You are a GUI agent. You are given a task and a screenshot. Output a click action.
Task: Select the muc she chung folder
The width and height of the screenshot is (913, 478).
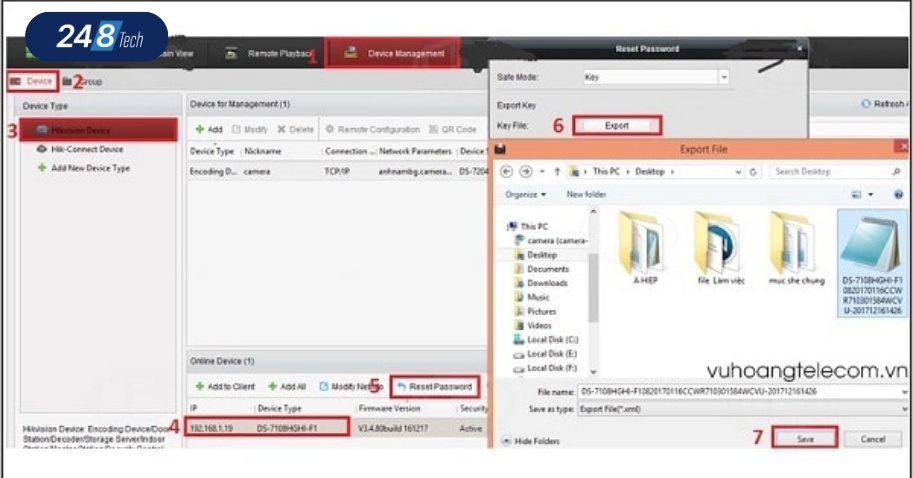pyautogui.click(x=796, y=247)
